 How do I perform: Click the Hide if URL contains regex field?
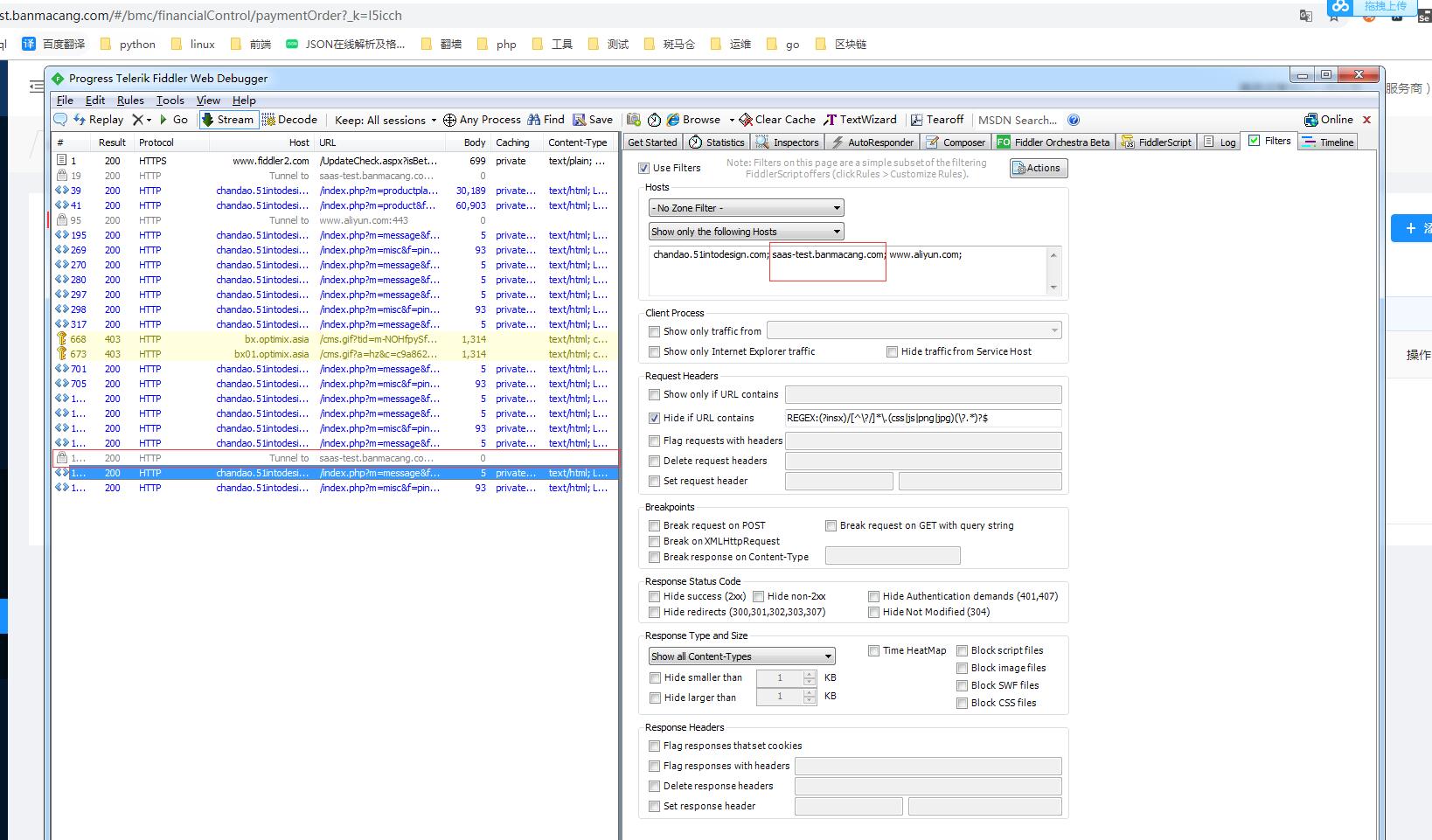tap(923, 418)
